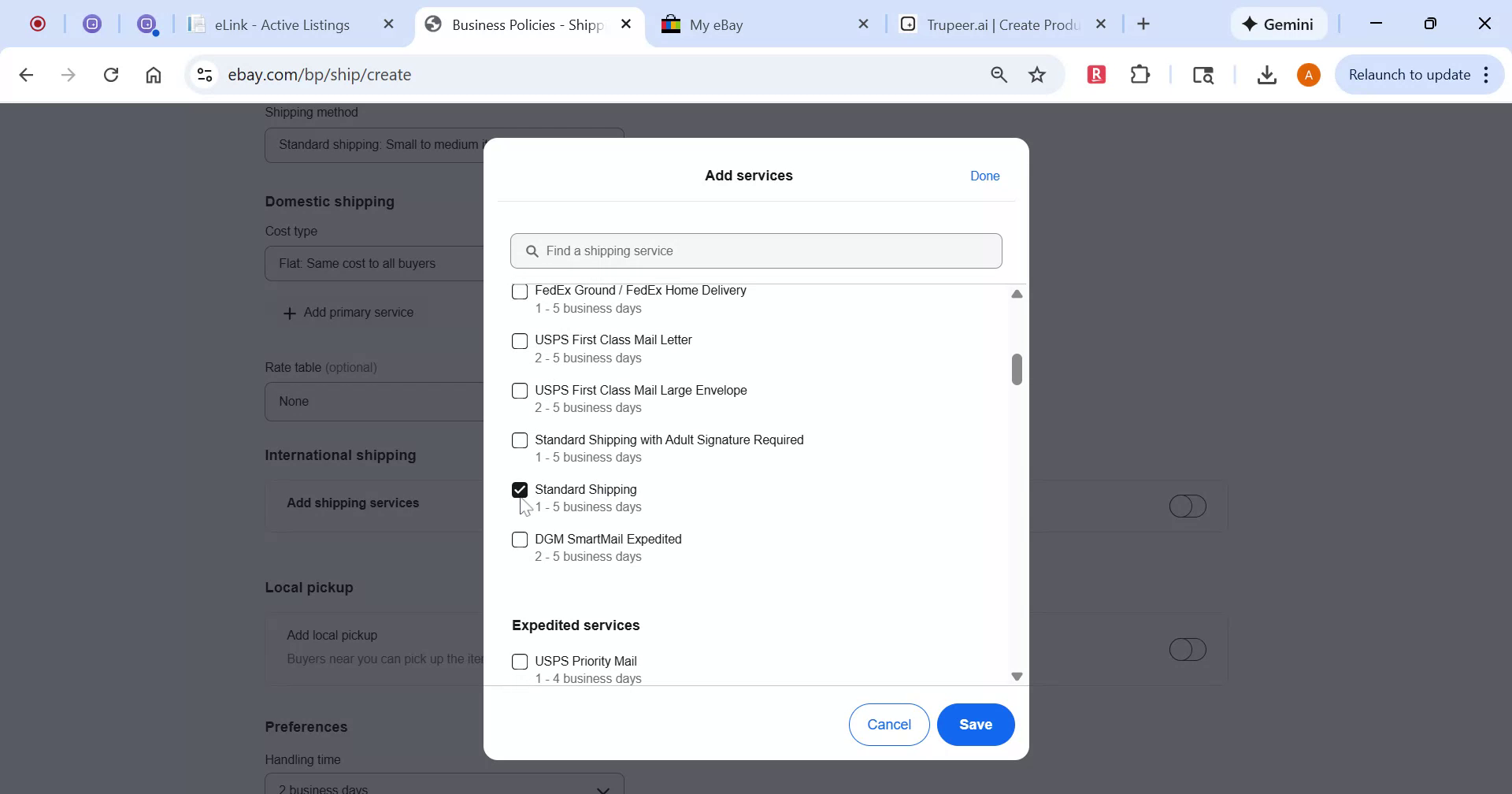Click the site information icon in address bar
The image size is (1512, 794).
point(204,74)
